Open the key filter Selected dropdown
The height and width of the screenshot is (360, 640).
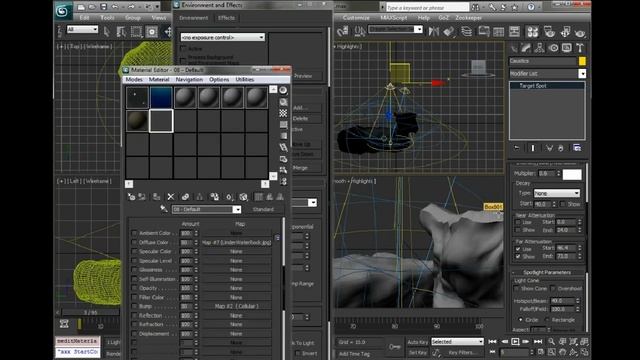pos(457,342)
